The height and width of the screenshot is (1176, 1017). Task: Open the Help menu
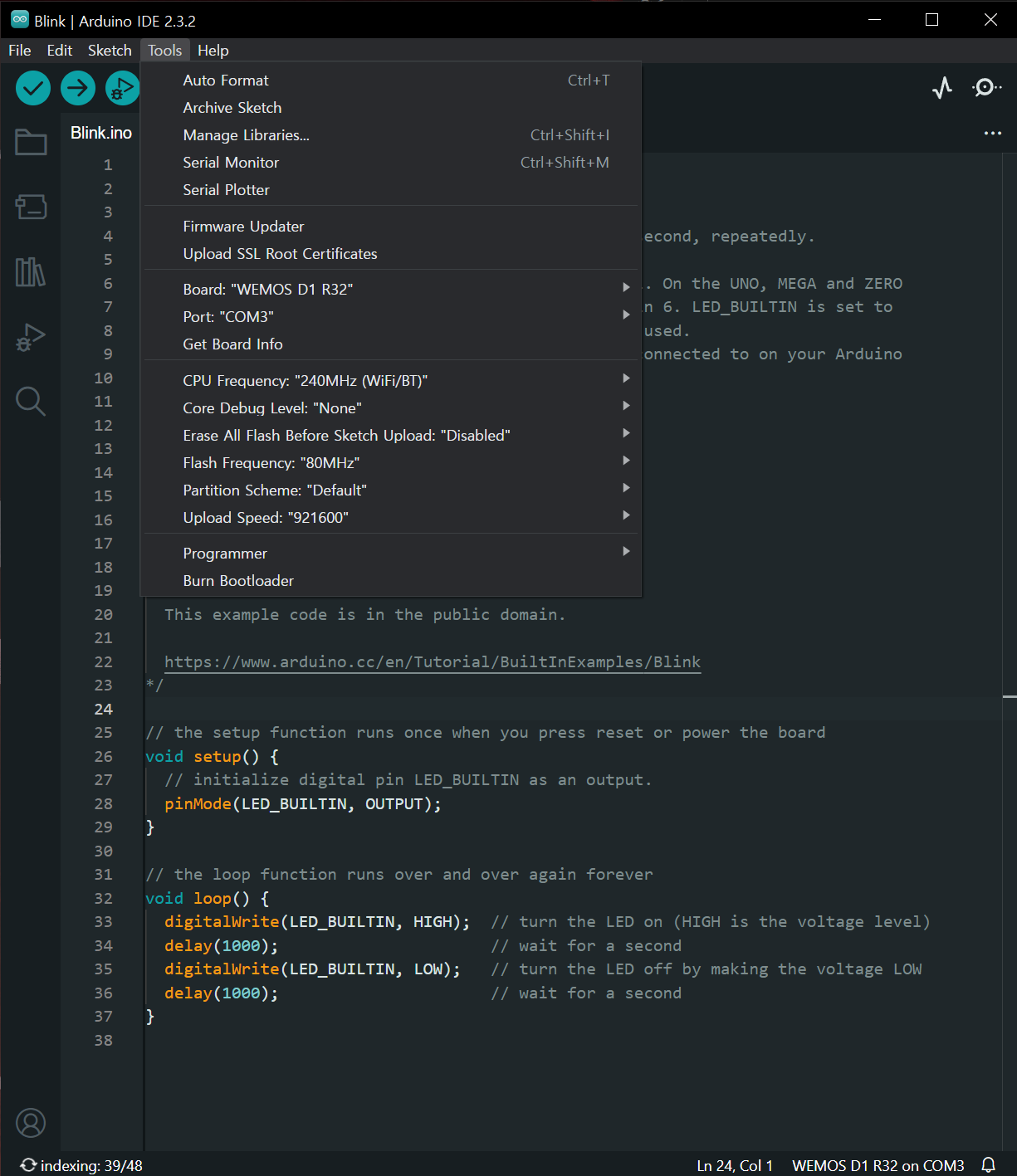[x=213, y=51]
